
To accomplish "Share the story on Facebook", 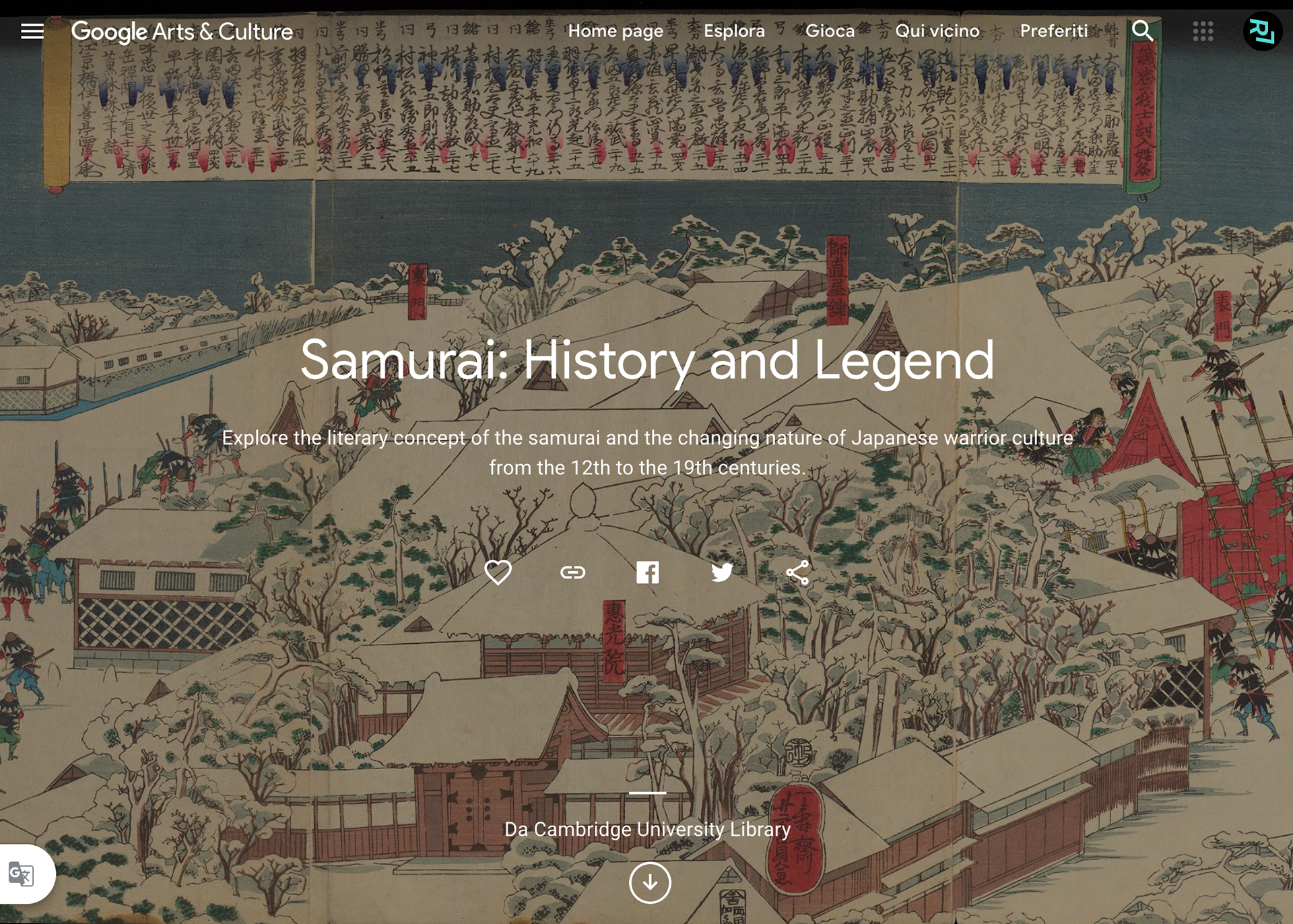I will 648,572.
